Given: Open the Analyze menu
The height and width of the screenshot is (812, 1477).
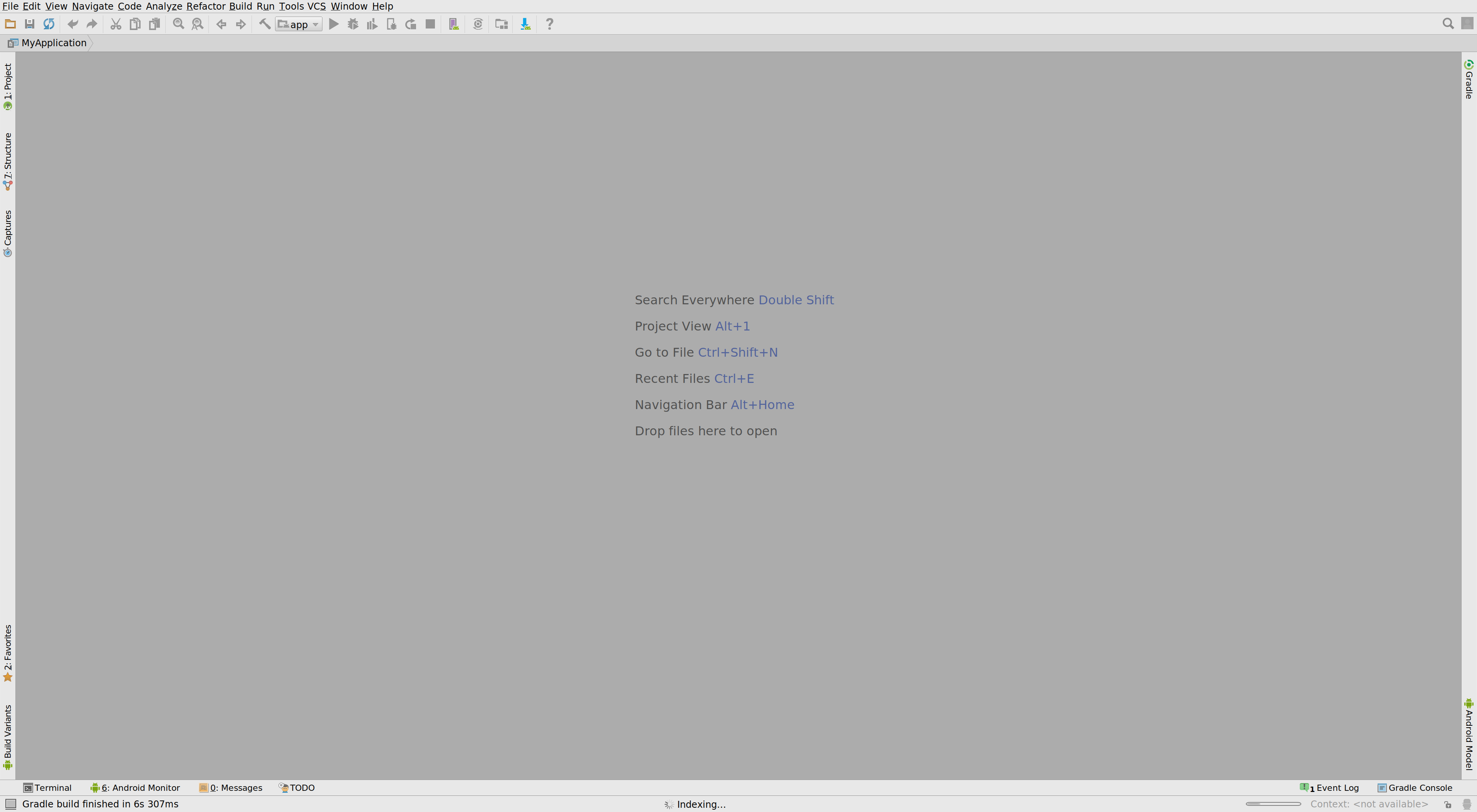Looking at the screenshot, I should [164, 6].
